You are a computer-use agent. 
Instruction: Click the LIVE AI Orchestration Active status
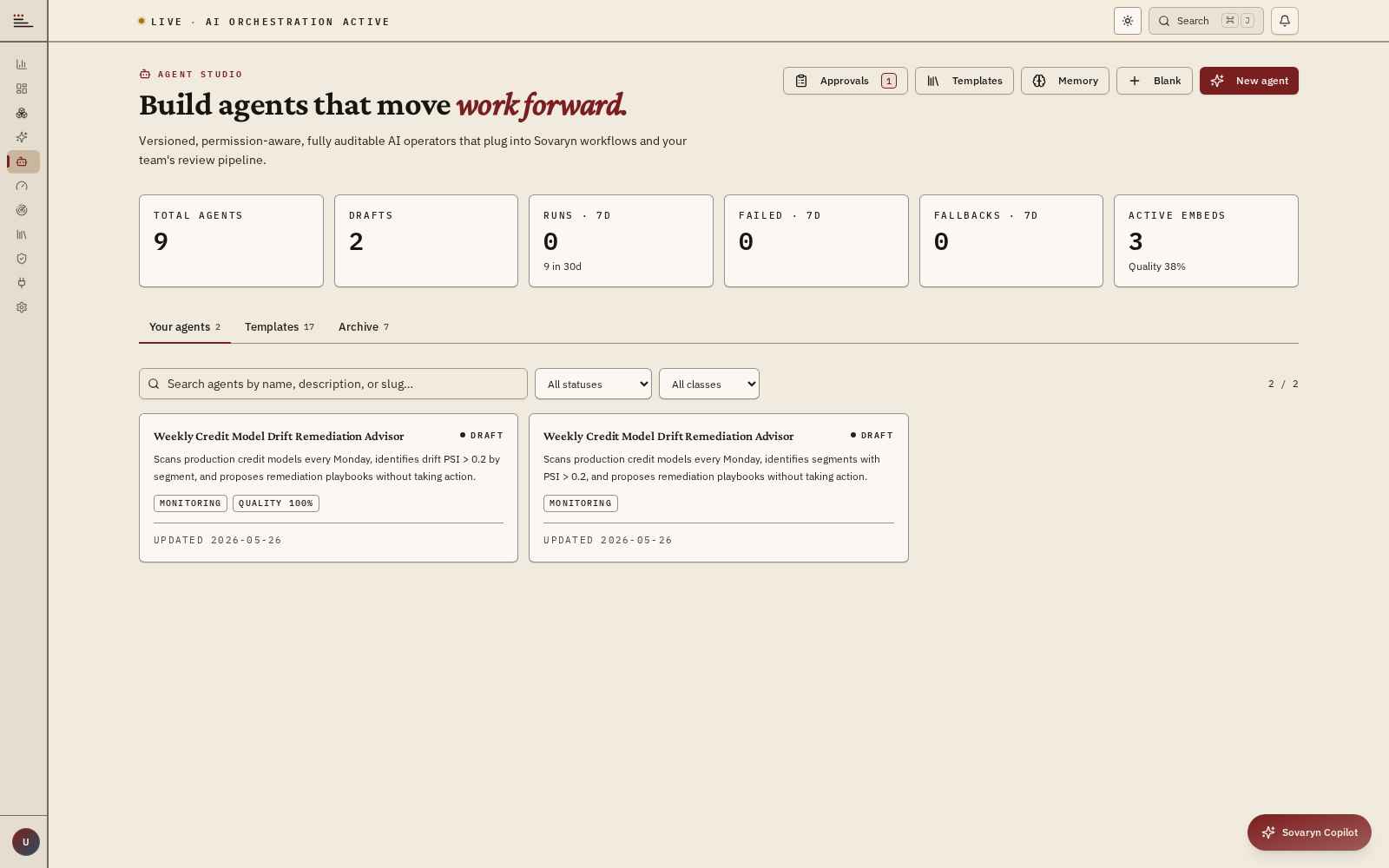pos(264,22)
